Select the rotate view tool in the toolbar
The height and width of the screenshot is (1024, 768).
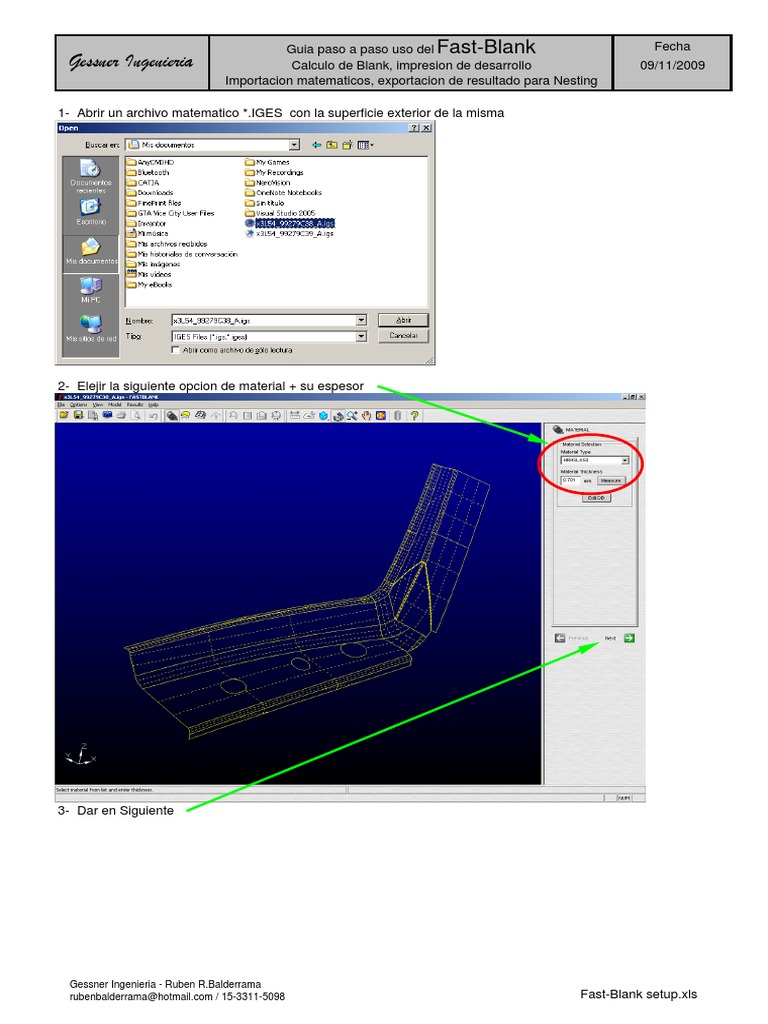(x=338, y=415)
